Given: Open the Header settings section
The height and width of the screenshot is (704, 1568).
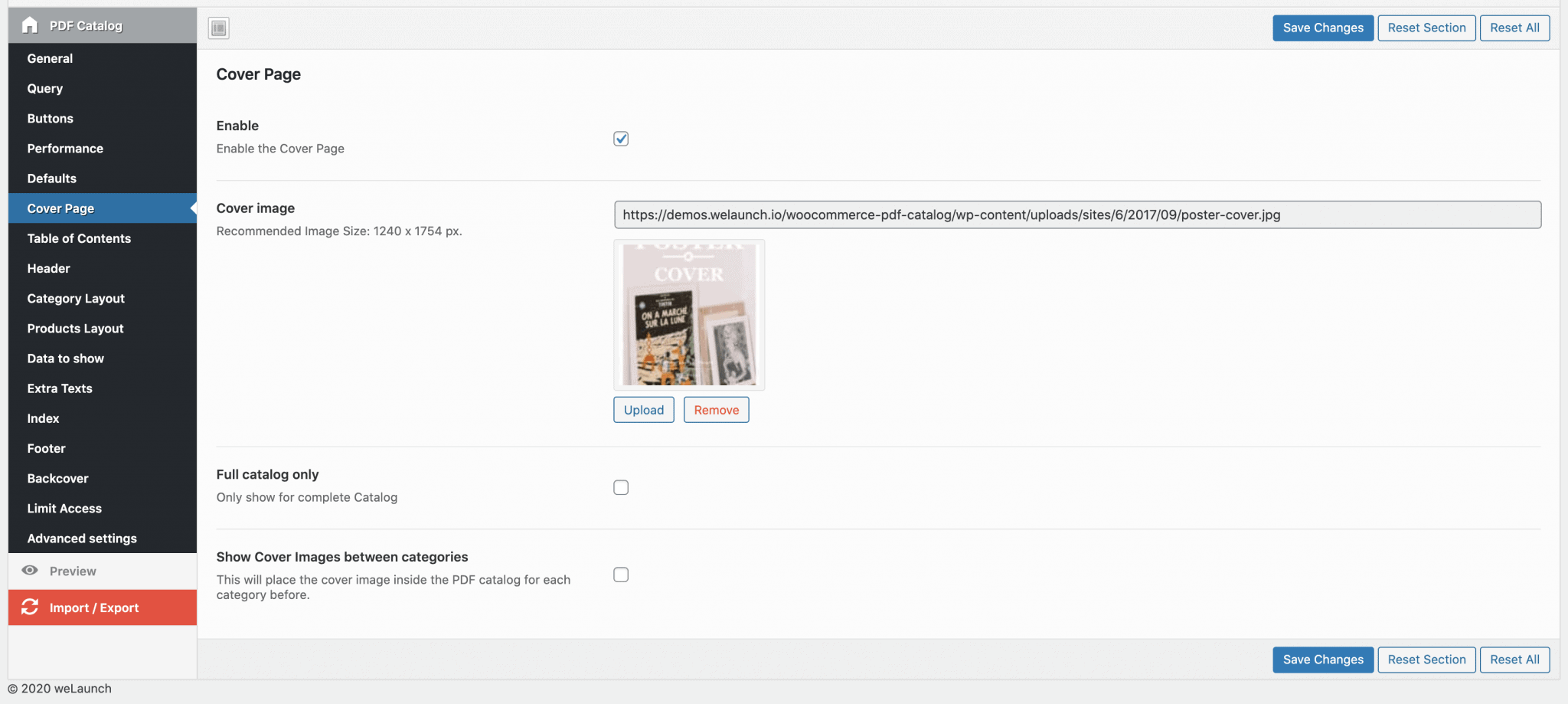Looking at the screenshot, I should coord(48,268).
